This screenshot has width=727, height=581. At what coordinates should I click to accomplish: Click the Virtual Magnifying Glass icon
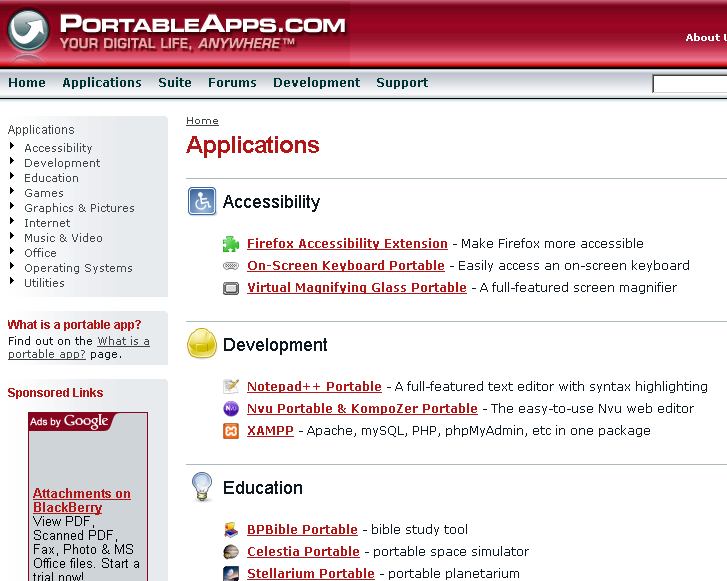point(231,288)
